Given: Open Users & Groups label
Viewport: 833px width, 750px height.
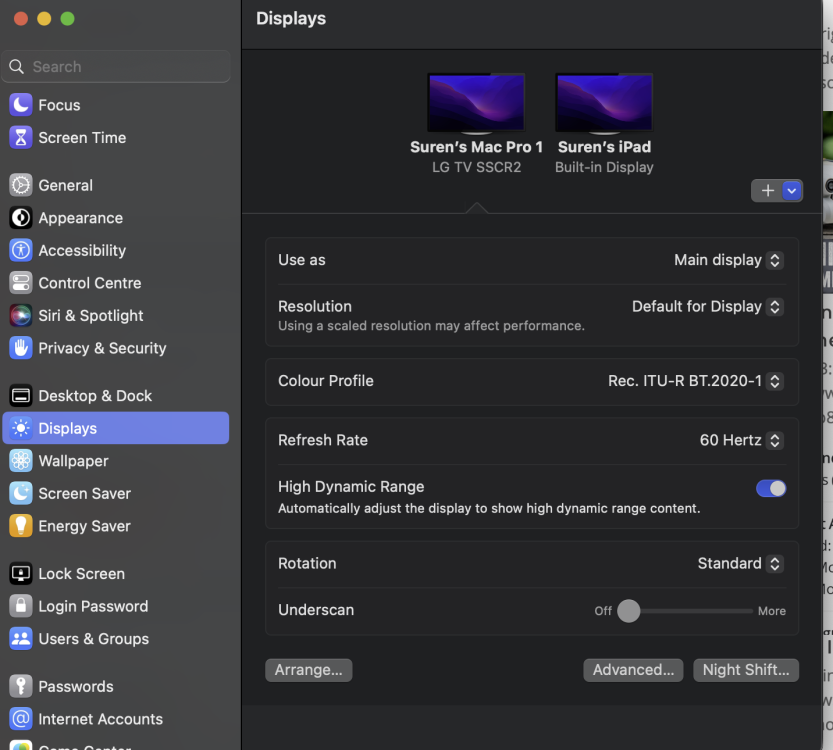Looking at the screenshot, I should click(x=94, y=639).
